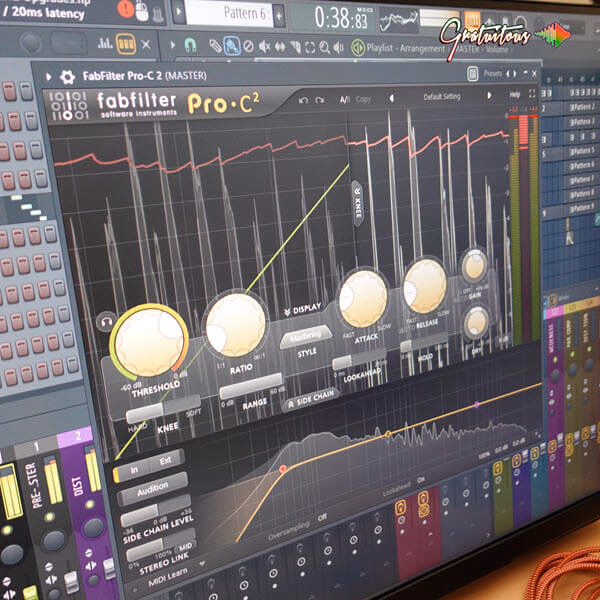Click the Pro-C 2 redo arrow

pyautogui.click(x=320, y=100)
